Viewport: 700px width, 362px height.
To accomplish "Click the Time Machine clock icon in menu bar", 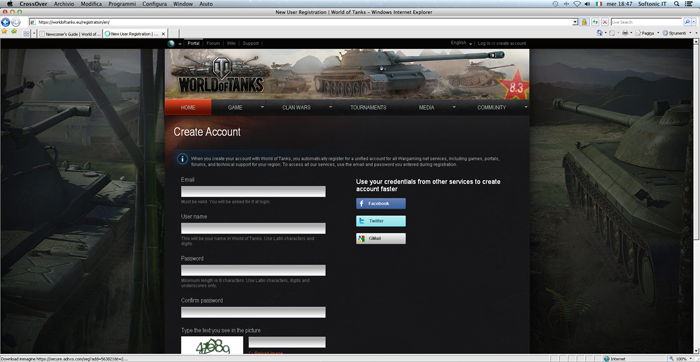I will pyautogui.click(x=555, y=4).
